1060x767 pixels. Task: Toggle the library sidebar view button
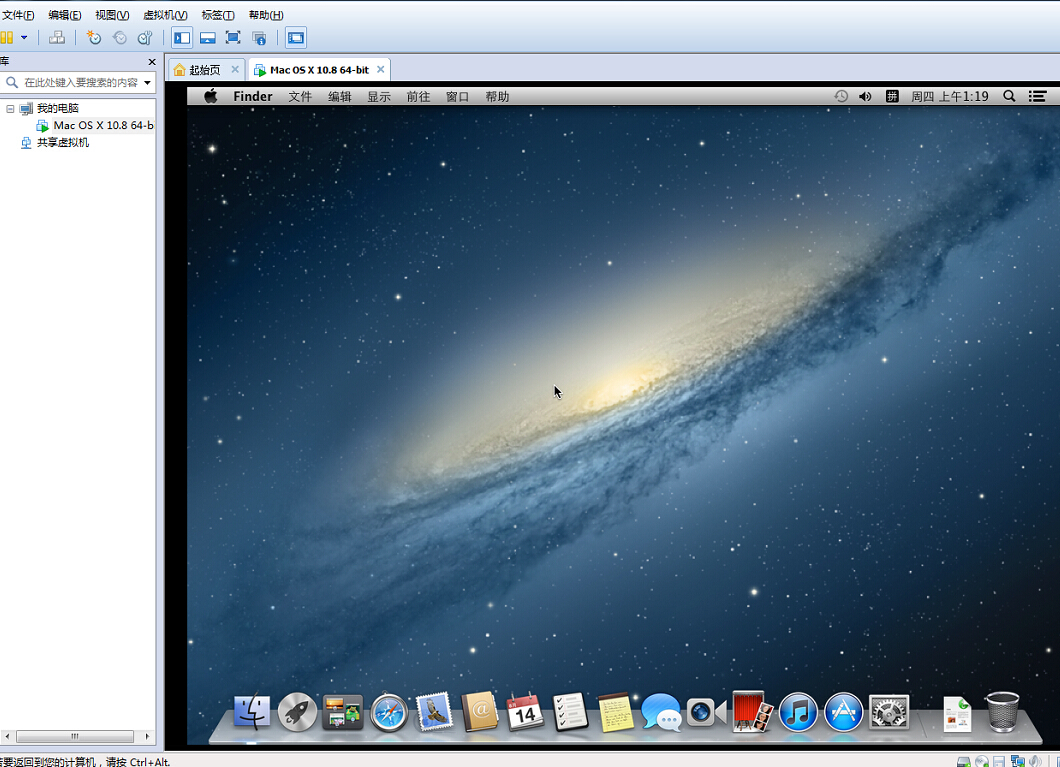(182, 38)
